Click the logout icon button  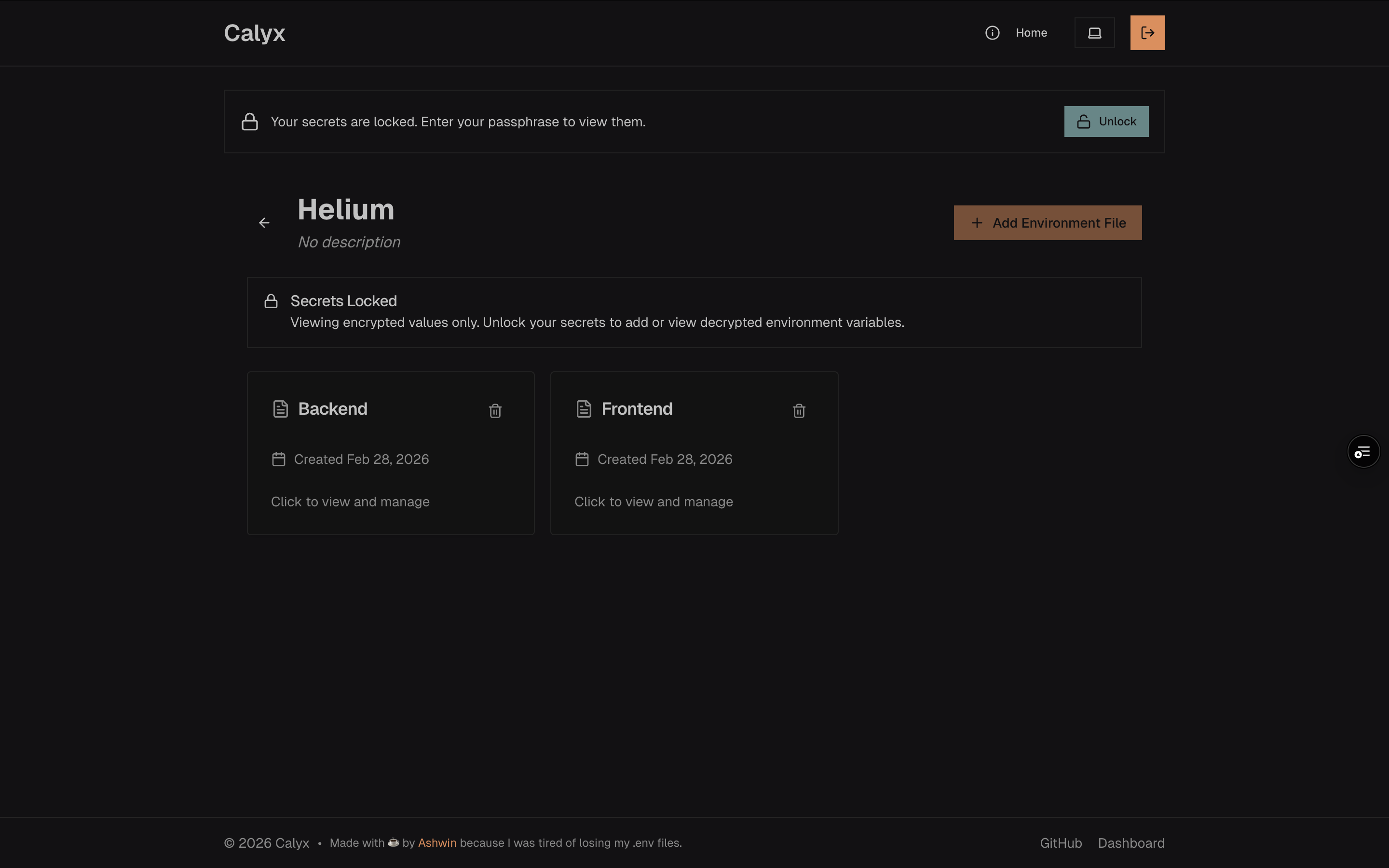click(x=1147, y=33)
